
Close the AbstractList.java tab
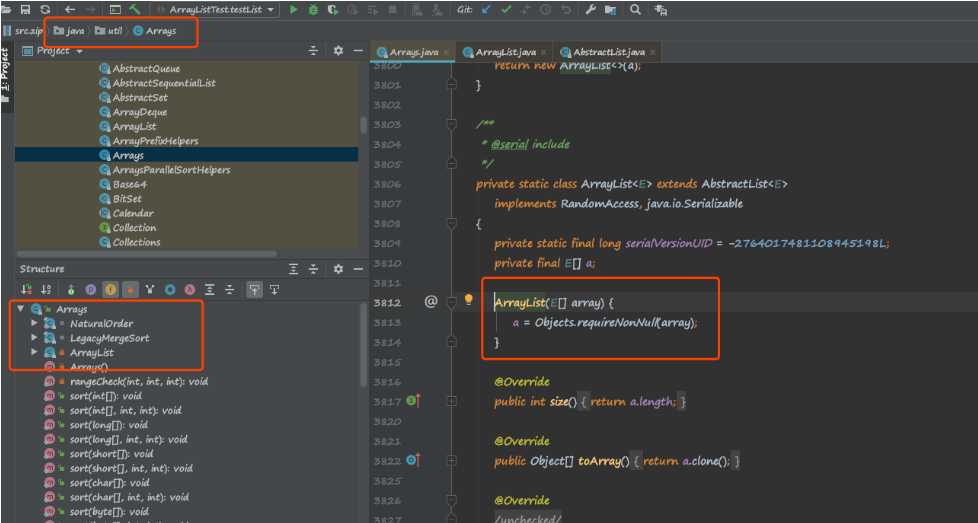[652, 52]
